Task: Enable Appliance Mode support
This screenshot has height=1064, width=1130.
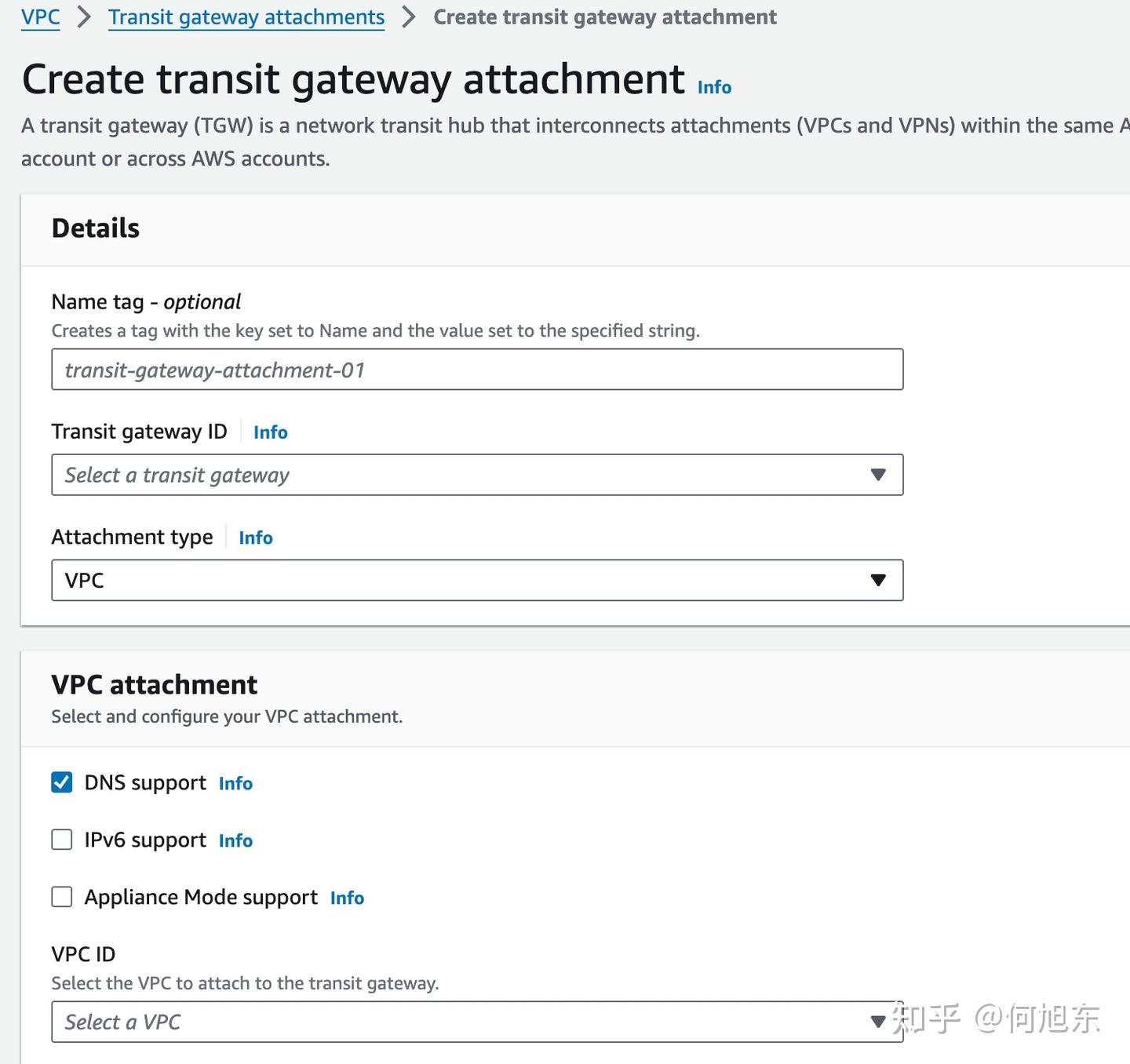Action: (61, 896)
